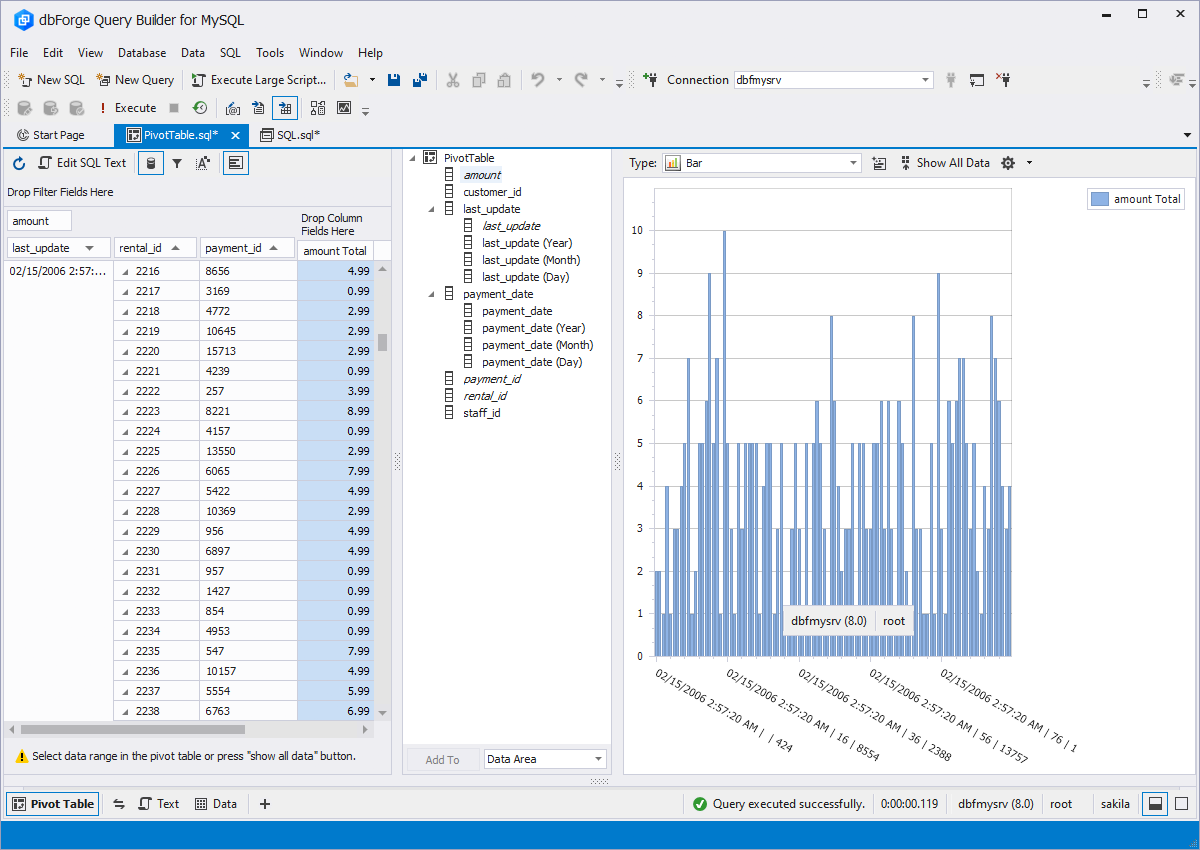The width and height of the screenshot is (1200, 850).
Task: Click Edit SQL Text button
Action: click(x=82, y=163)
